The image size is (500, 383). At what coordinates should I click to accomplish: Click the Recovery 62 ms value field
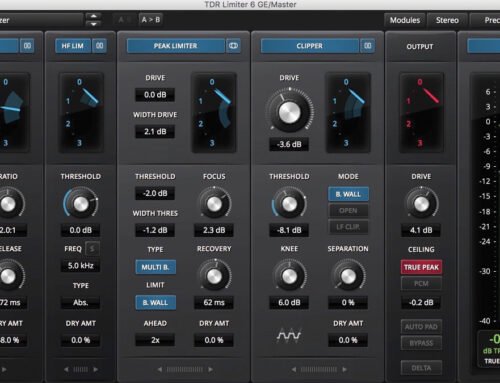(214, 303)
